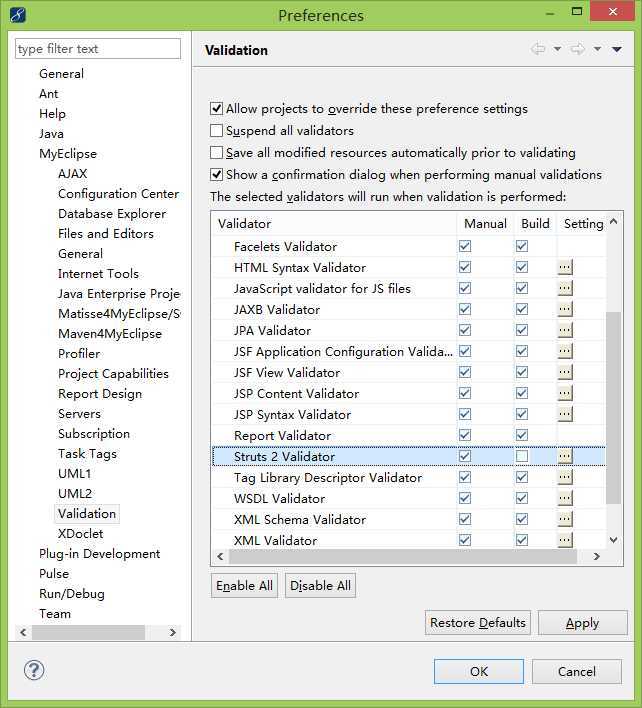642x708 pixels.
Task: Select the Struts 2 Validator row
Action: pos(409,456)
